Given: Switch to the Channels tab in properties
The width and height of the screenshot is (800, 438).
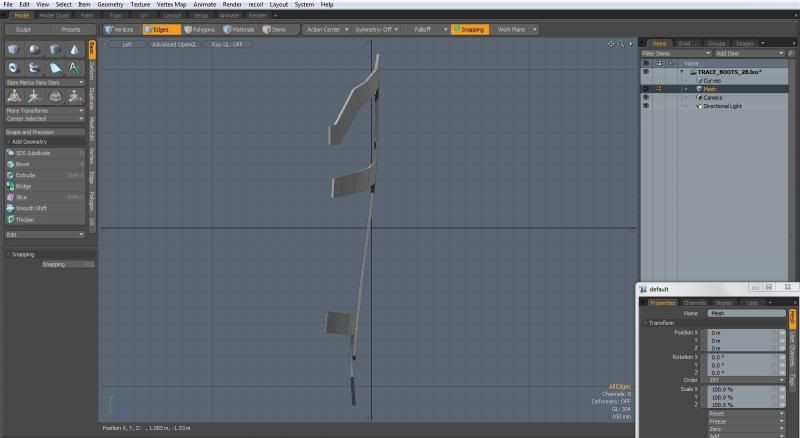Looking at the screenshot, I should 694,303.
